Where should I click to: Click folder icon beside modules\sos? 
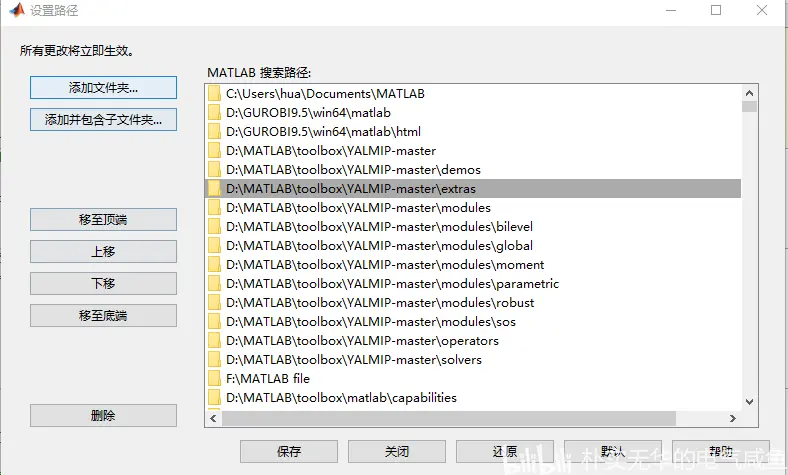coord(215,322)
